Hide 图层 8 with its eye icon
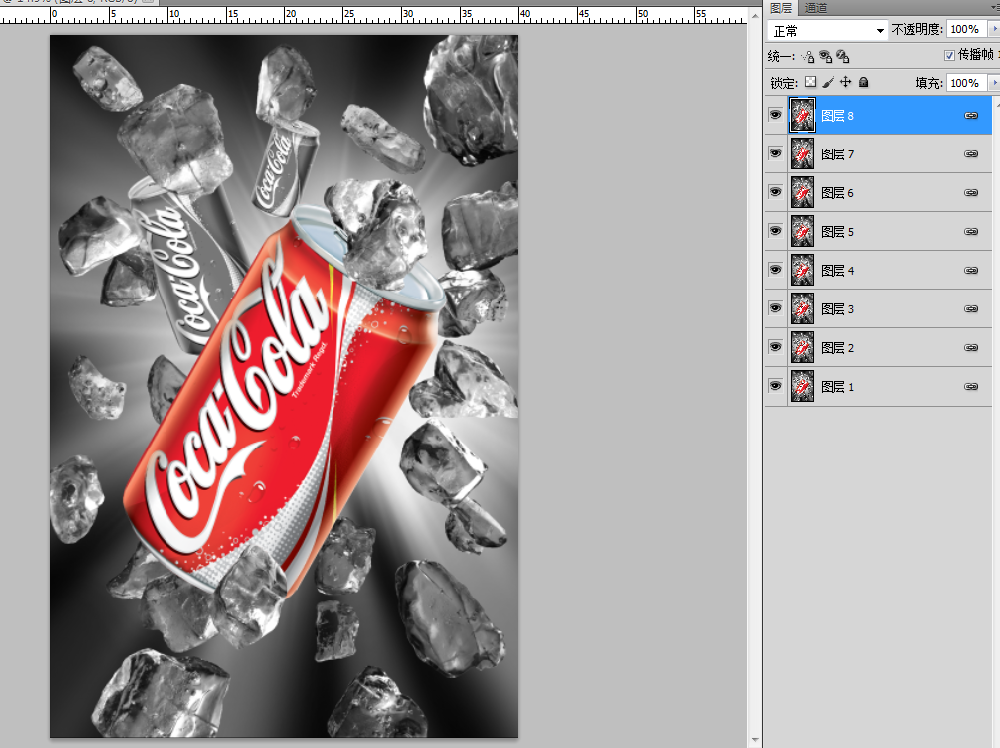Viewport: 1000px width, 748px height. click(776, 115)
